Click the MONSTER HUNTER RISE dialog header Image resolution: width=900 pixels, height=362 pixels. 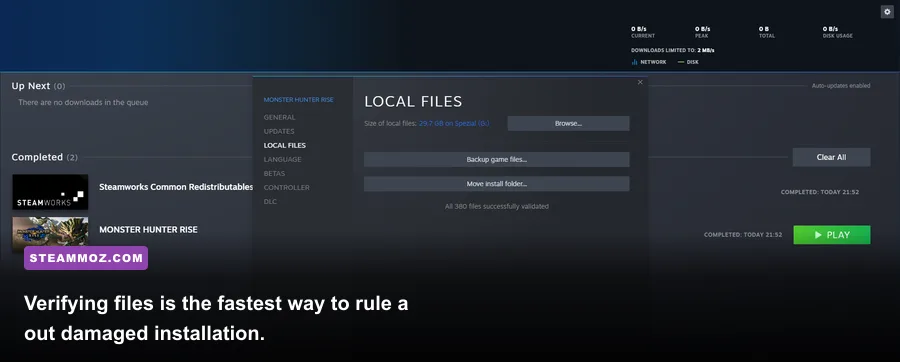point(298,100)
